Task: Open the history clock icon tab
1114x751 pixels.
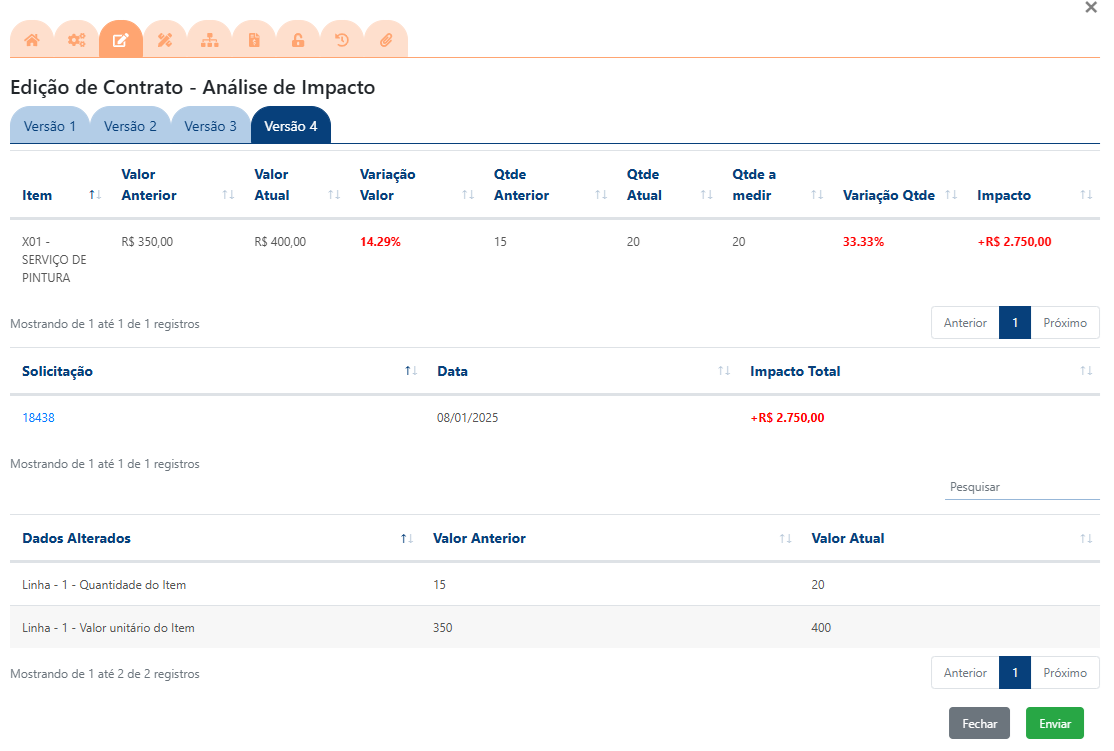Action: pyautogui.click(x=342, y=40)
